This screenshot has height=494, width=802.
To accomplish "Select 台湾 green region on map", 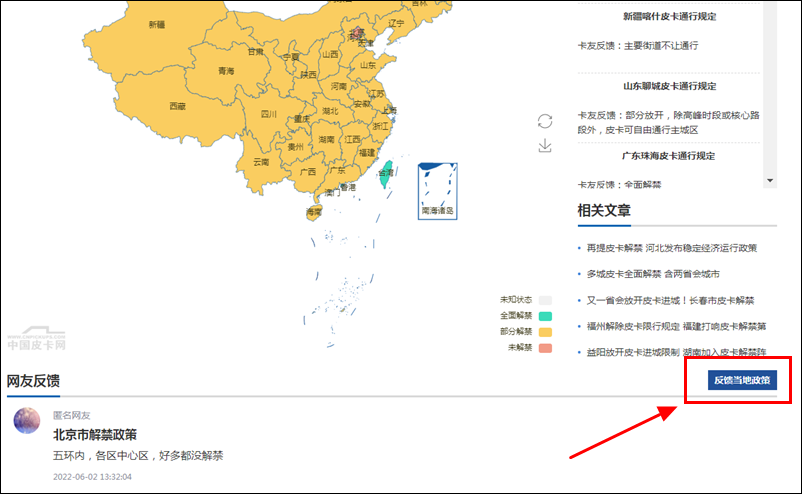I will tap(386, 174).
